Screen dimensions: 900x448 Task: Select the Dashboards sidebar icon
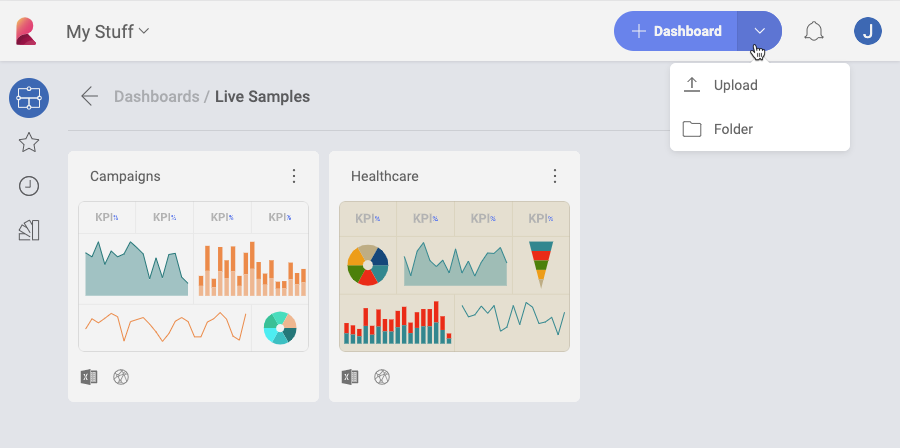click(x=29, y=98)
